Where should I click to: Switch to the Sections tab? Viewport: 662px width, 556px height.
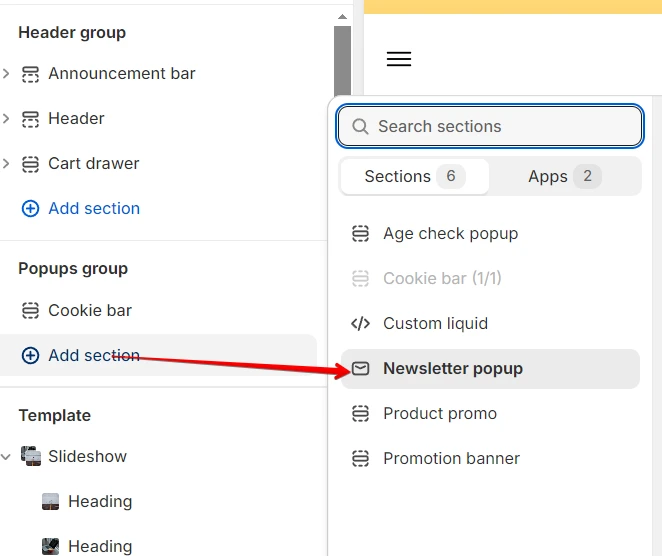click(x=415, y=176)
